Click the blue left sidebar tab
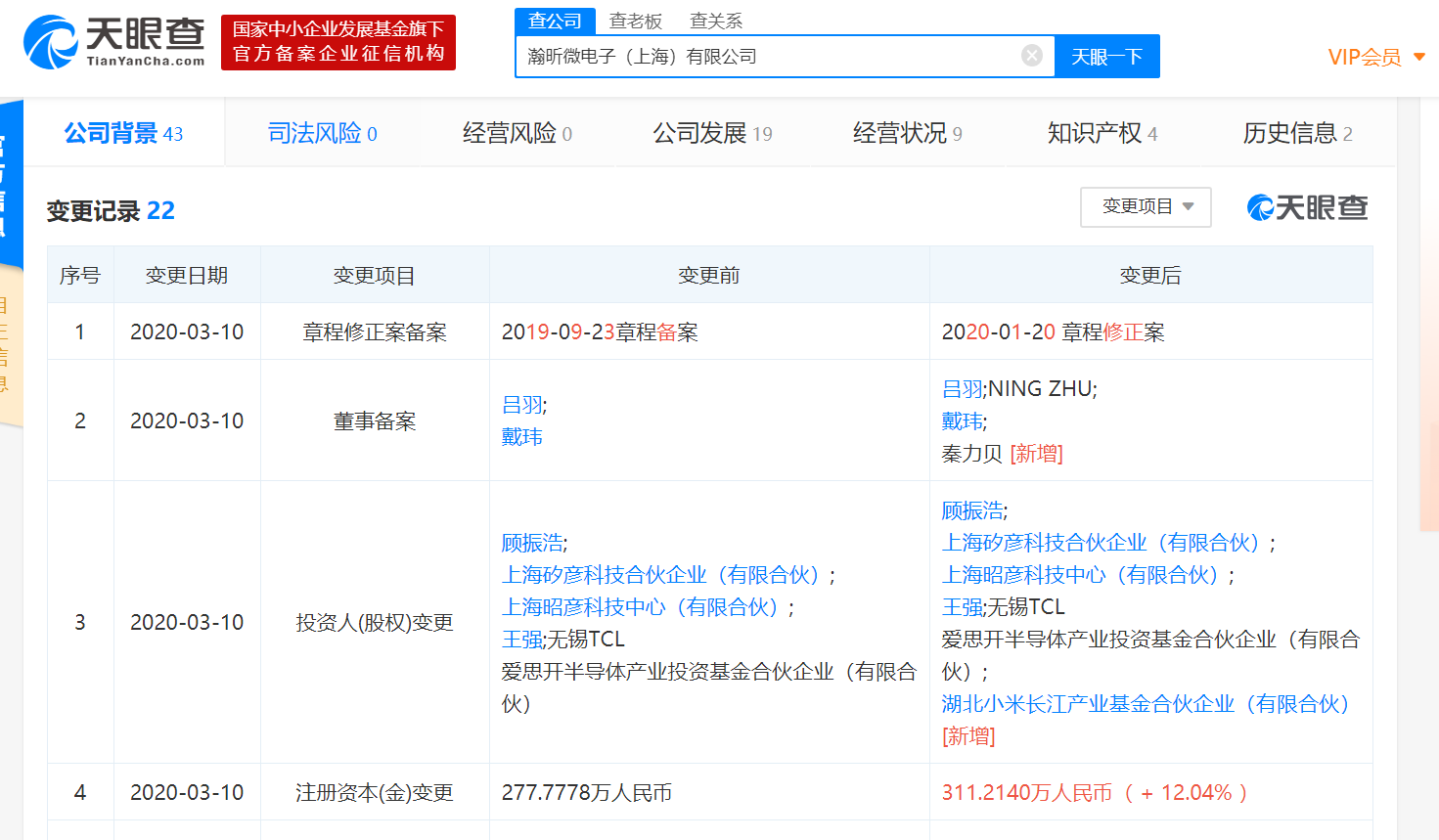This screenshot has width=1439, height=840. click(x=10, y=186)
